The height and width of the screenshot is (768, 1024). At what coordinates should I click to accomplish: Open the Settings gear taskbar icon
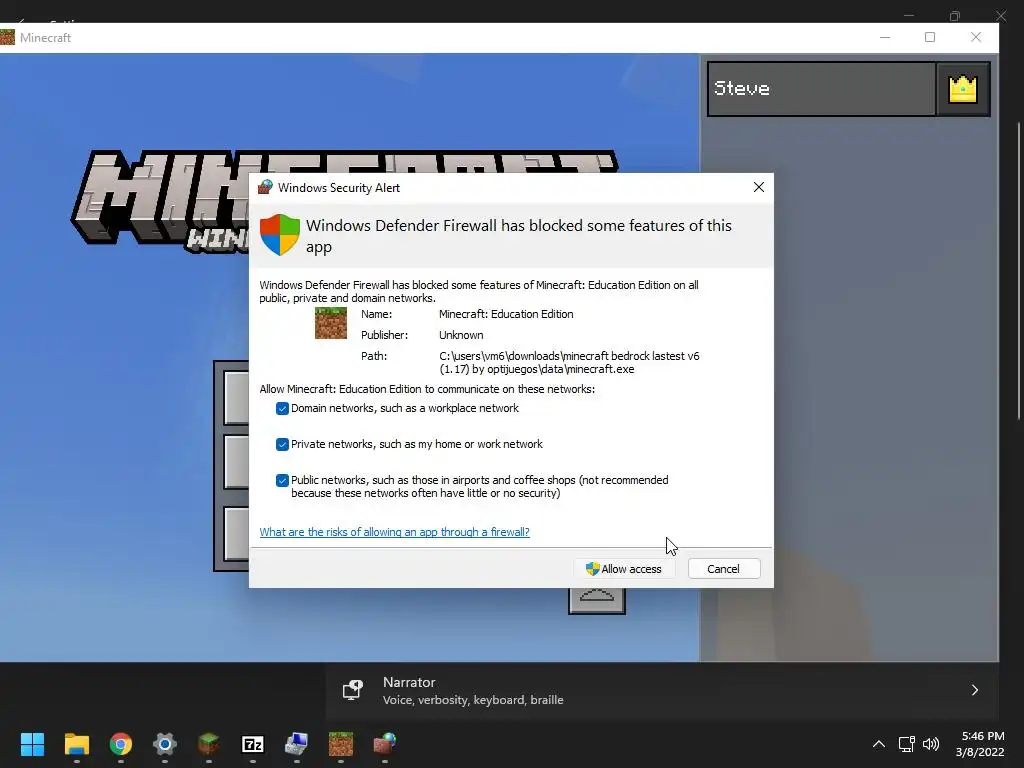165,744
